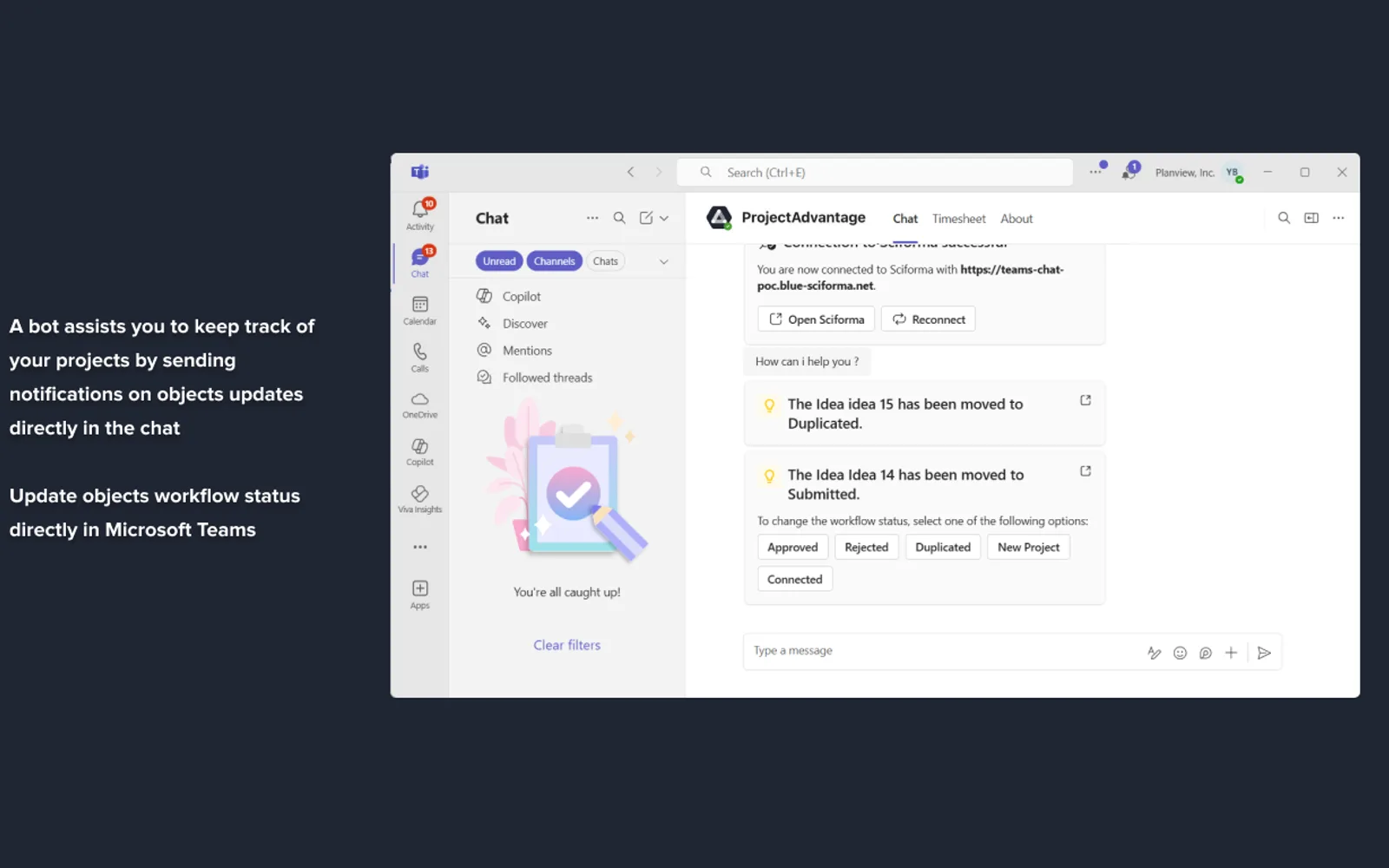The width and height of the screenshot is (1389, 868).
Task: Set Idea 14 status to Rejected
Action: tap(866, 547)
